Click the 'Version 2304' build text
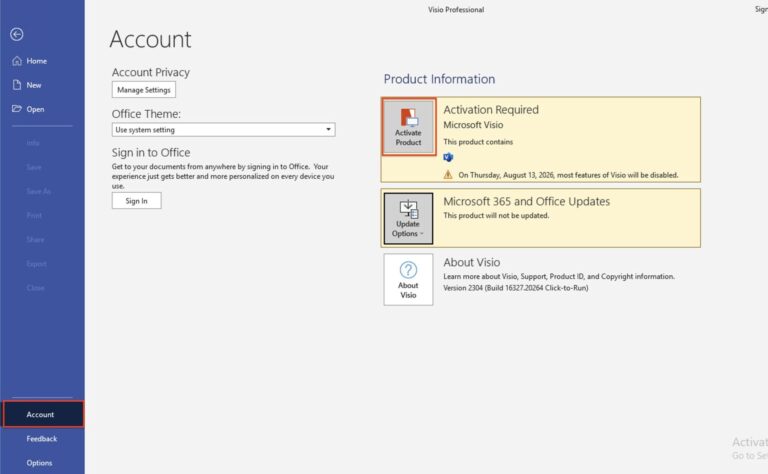This screenshot has width=768, height=474. coord(516,288)
